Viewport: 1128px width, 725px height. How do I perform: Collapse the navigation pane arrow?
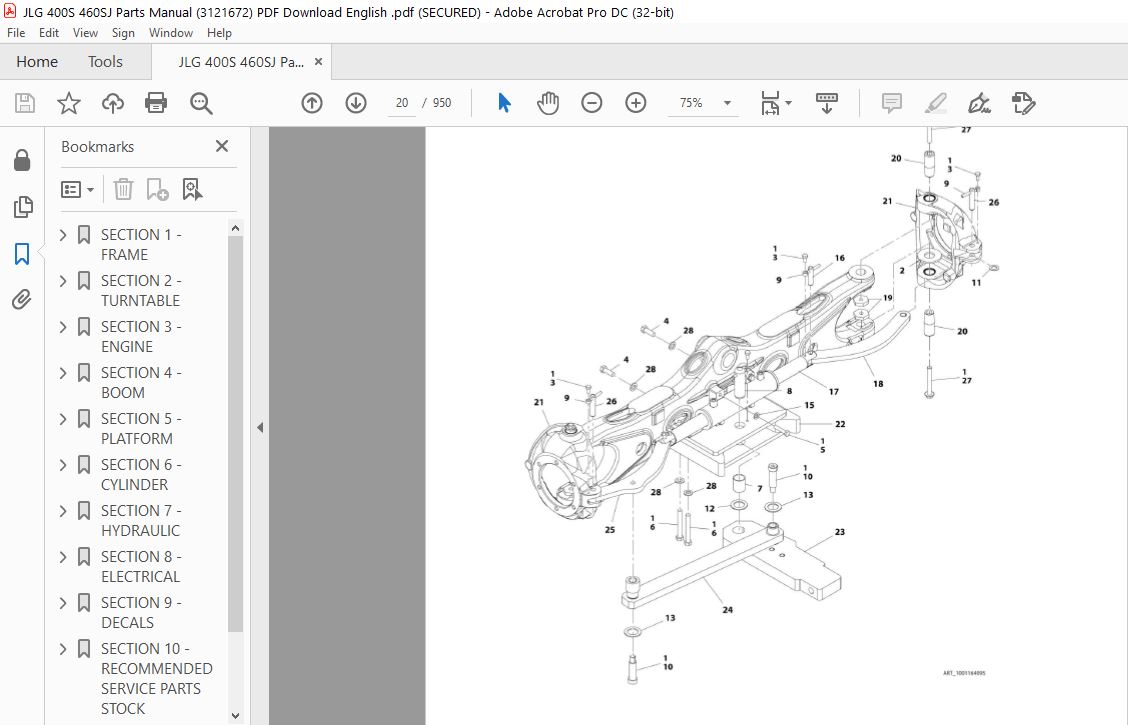click(260, 427)
